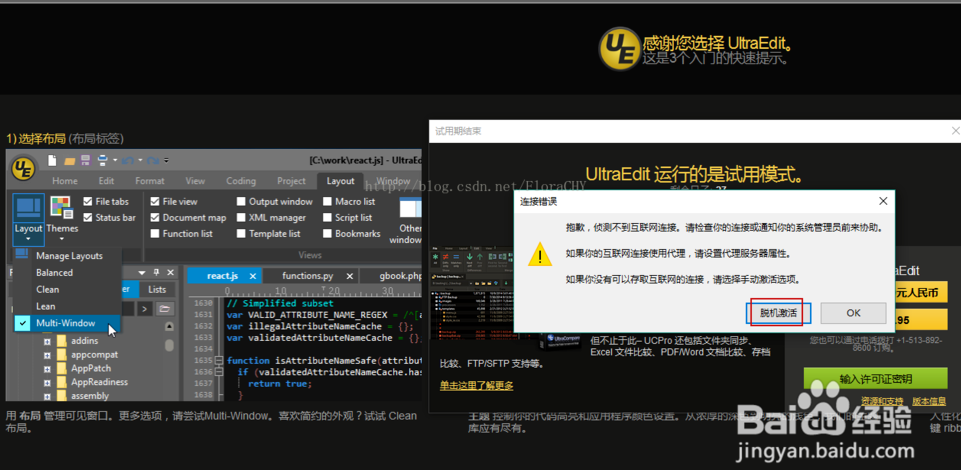Enable the Macro list checkbox
Viewport: 961px width, 470px height.
[x=327, y=201]
